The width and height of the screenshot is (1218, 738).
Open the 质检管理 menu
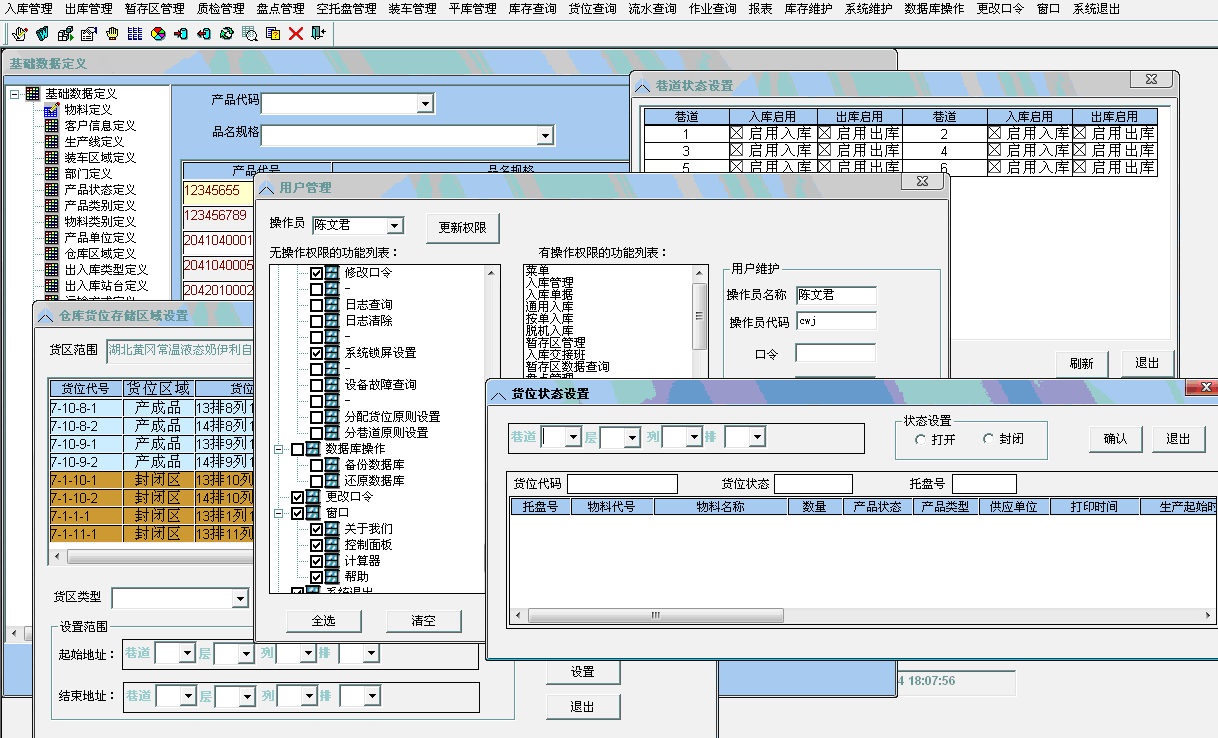pos(220,8)
